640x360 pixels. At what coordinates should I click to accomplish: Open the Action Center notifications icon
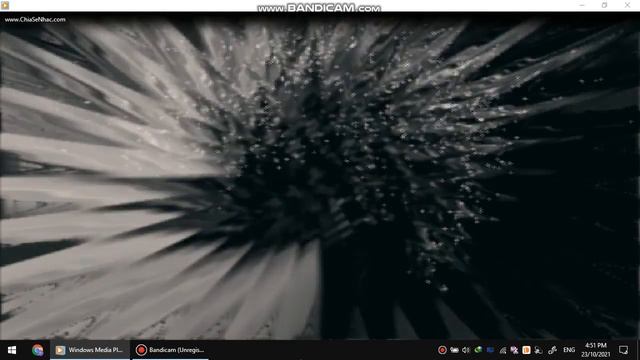click(x=623, y=350)
